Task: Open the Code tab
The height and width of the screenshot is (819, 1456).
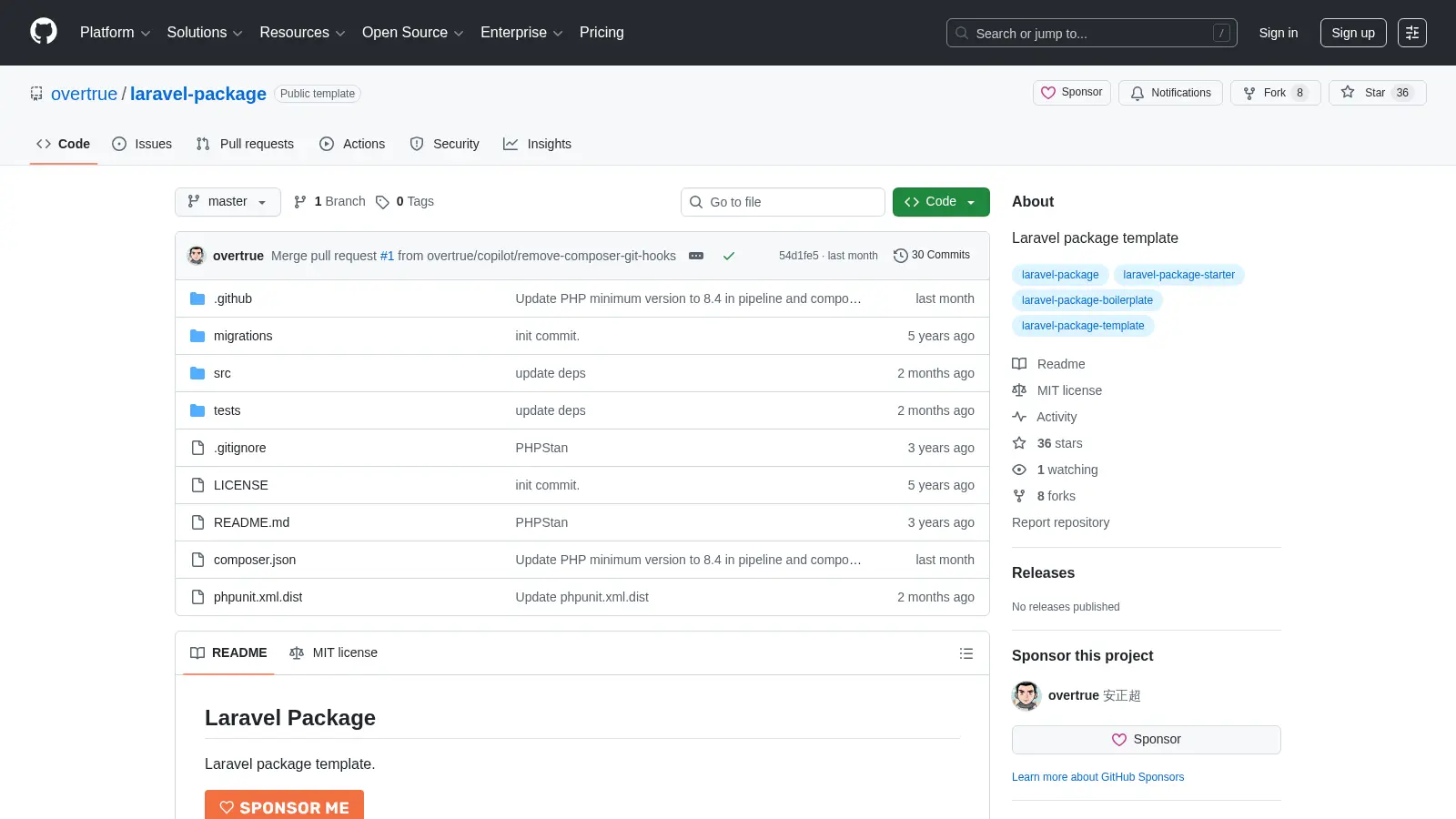Action: (x=64, y=144)
